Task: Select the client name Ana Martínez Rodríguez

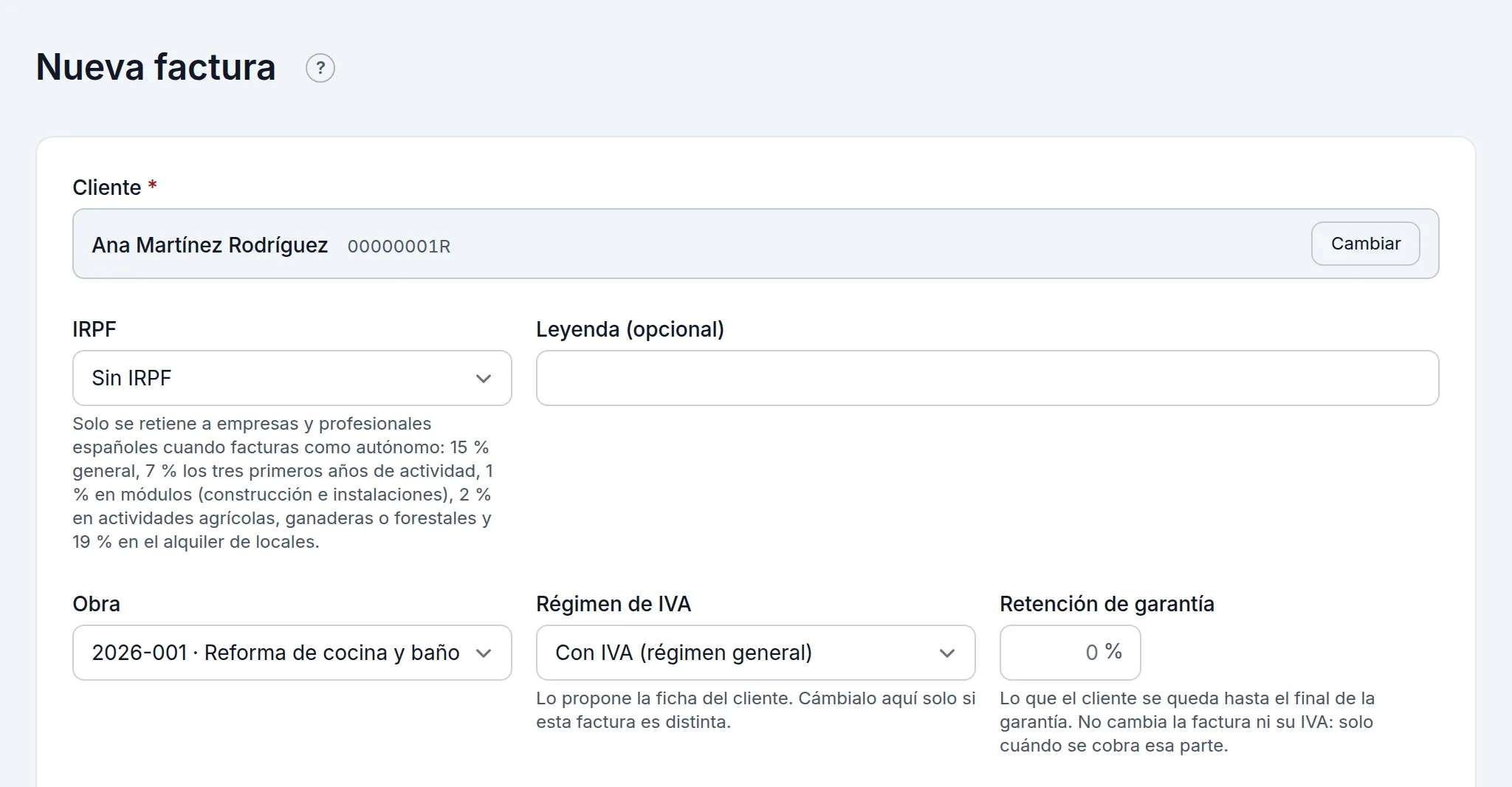Action: click(x=210, y=245)
